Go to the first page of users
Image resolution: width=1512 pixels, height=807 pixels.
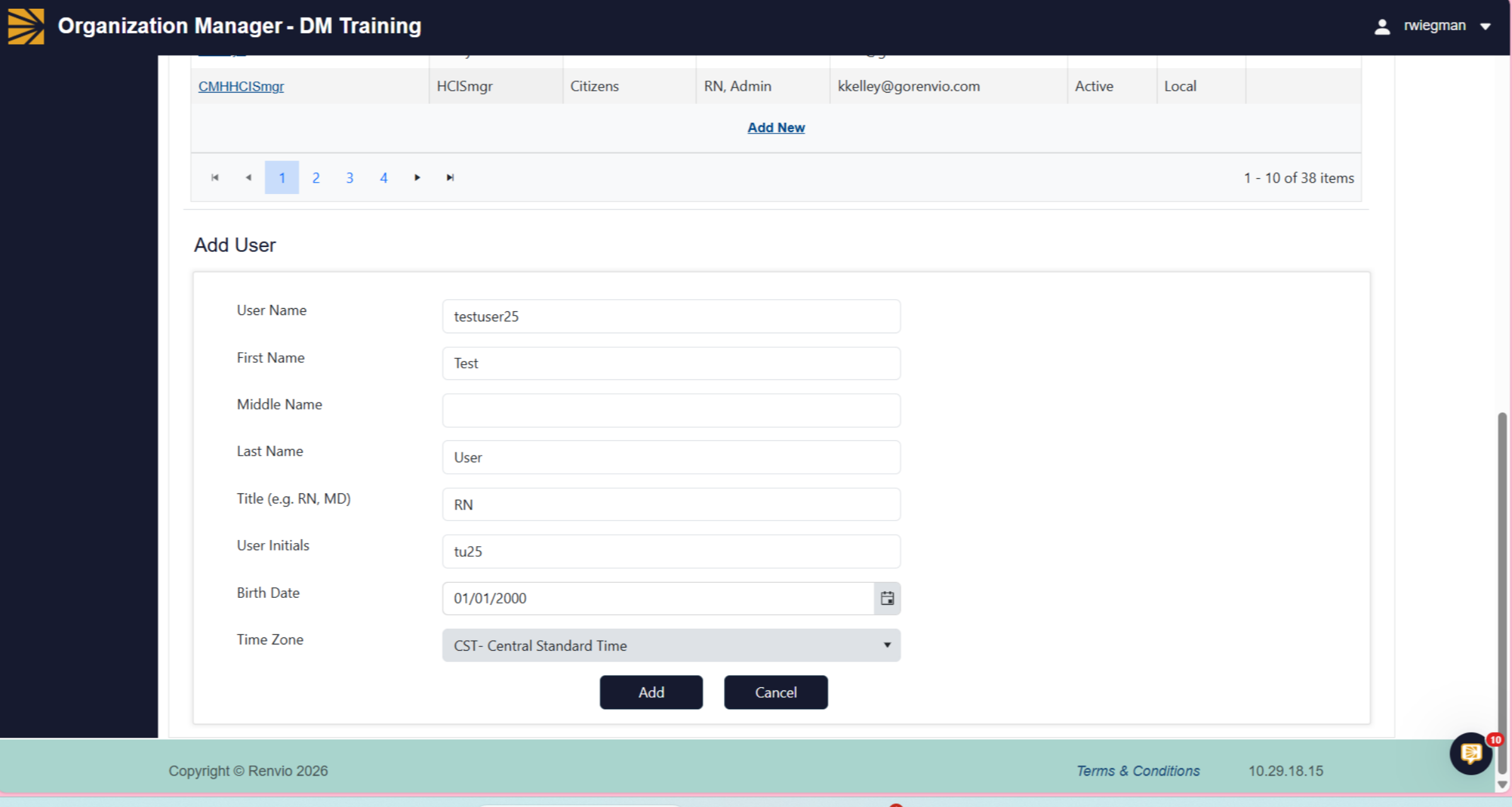[215, 178]
